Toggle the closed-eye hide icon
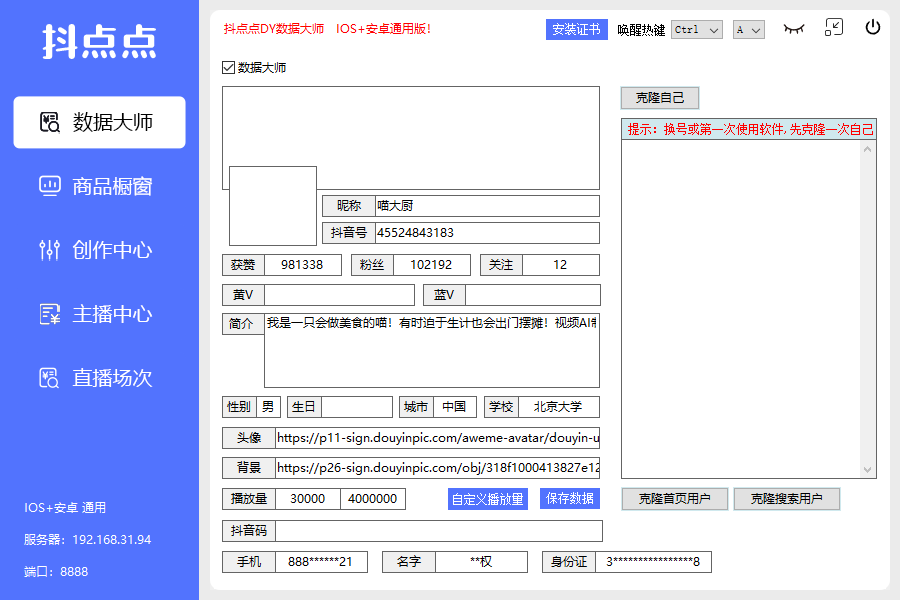 pos(794,28)
